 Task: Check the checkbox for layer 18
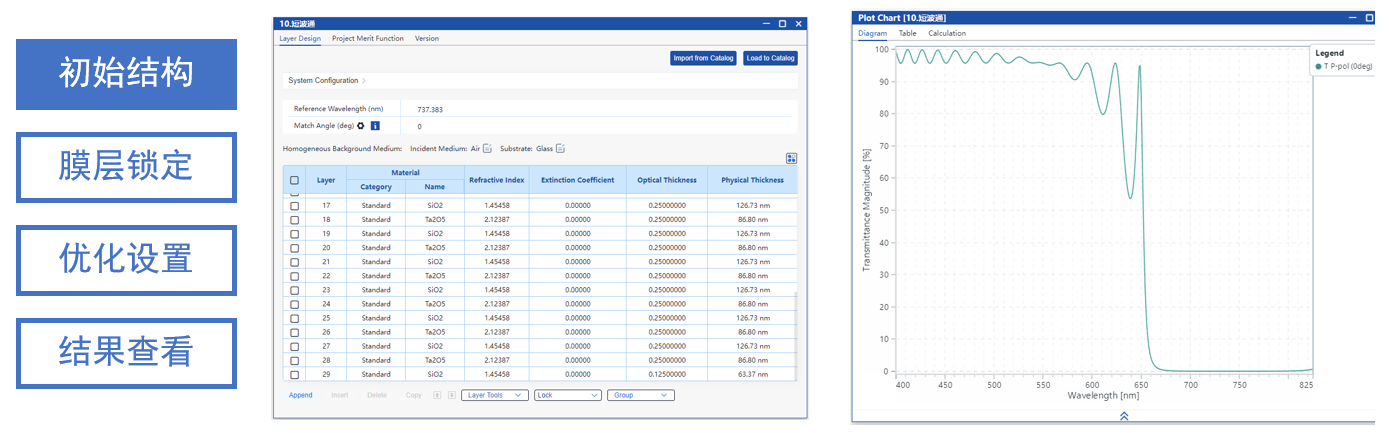pyautogui.click(x=294, y=220)
